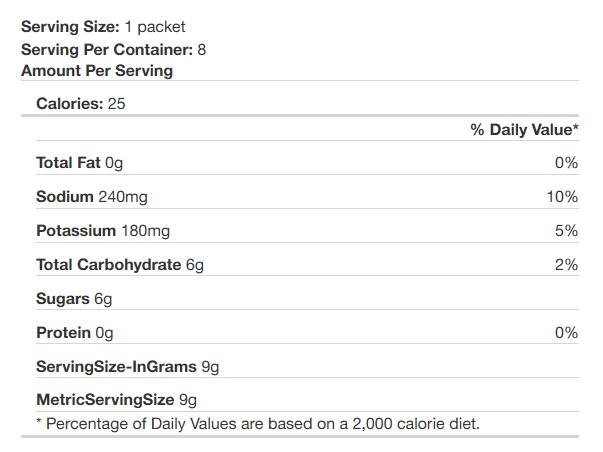603x452 pixels.
Task: Click the Serving Size 1 packet text
Action: tap(103, 27)
